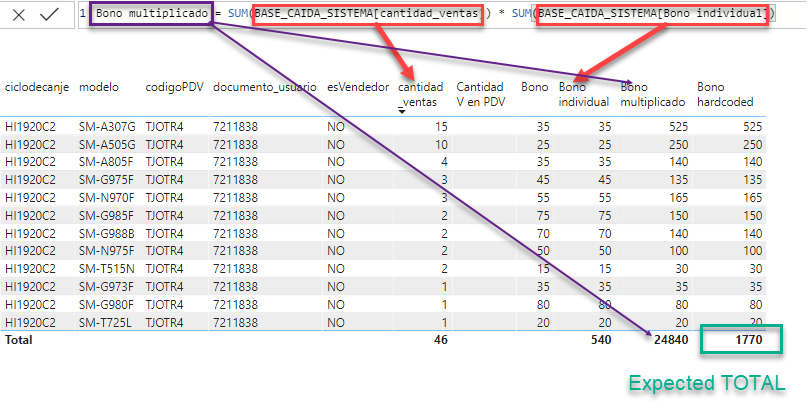Sort by the cantidad_ventas column header
The height and width of the screenshot is (416, 810).
coord(420,94)
